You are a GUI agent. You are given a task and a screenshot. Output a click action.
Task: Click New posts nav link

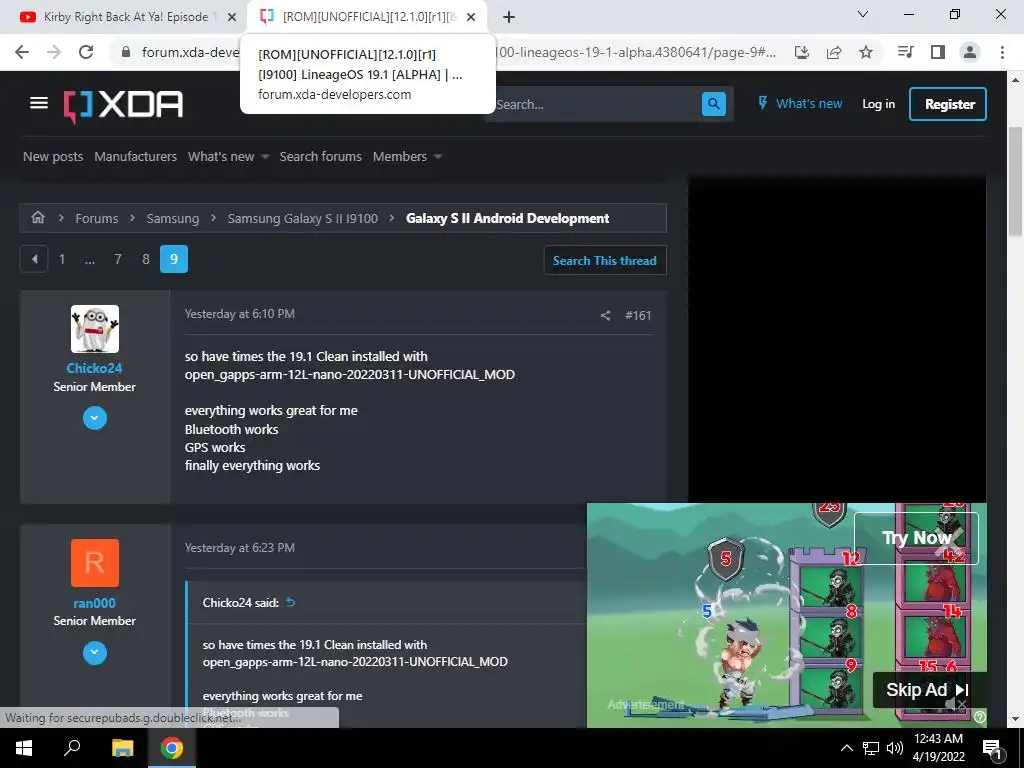coord(53,156)
